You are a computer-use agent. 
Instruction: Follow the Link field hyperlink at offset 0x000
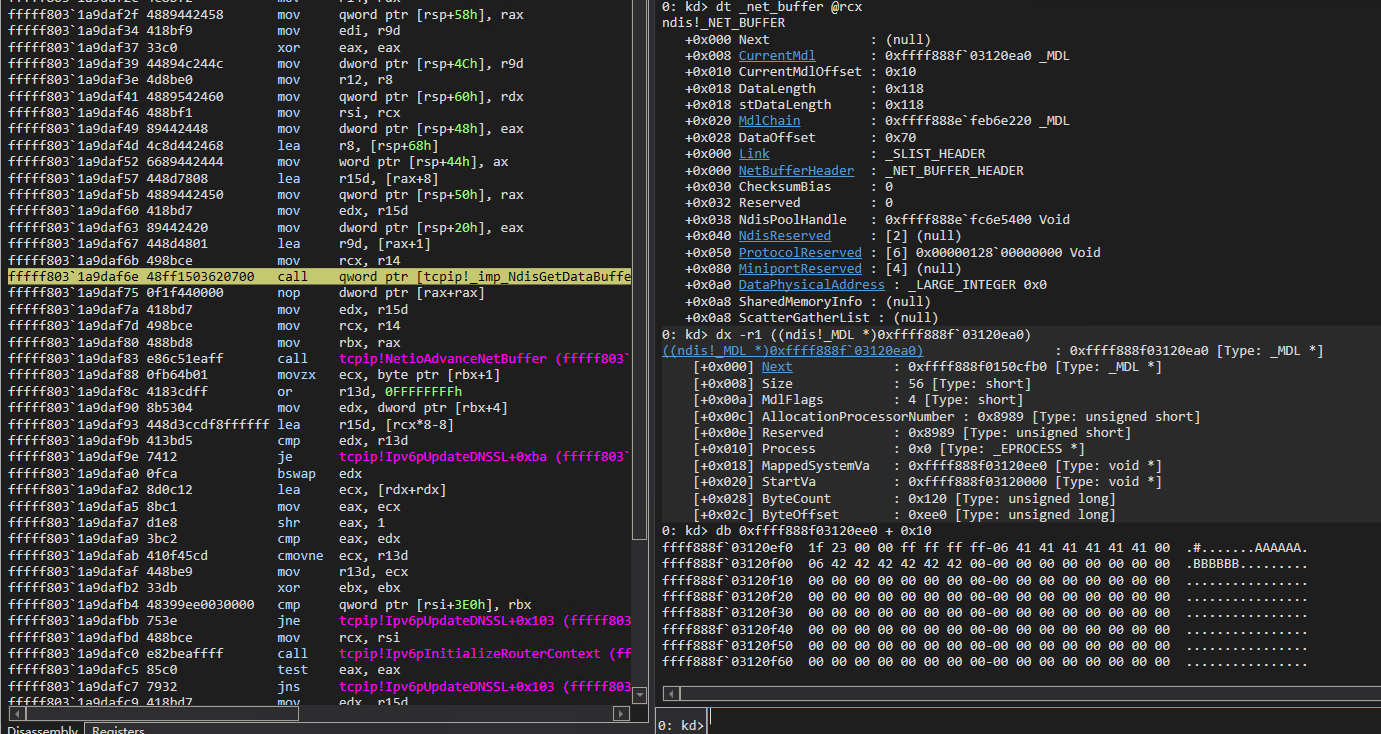coord(754,153)
